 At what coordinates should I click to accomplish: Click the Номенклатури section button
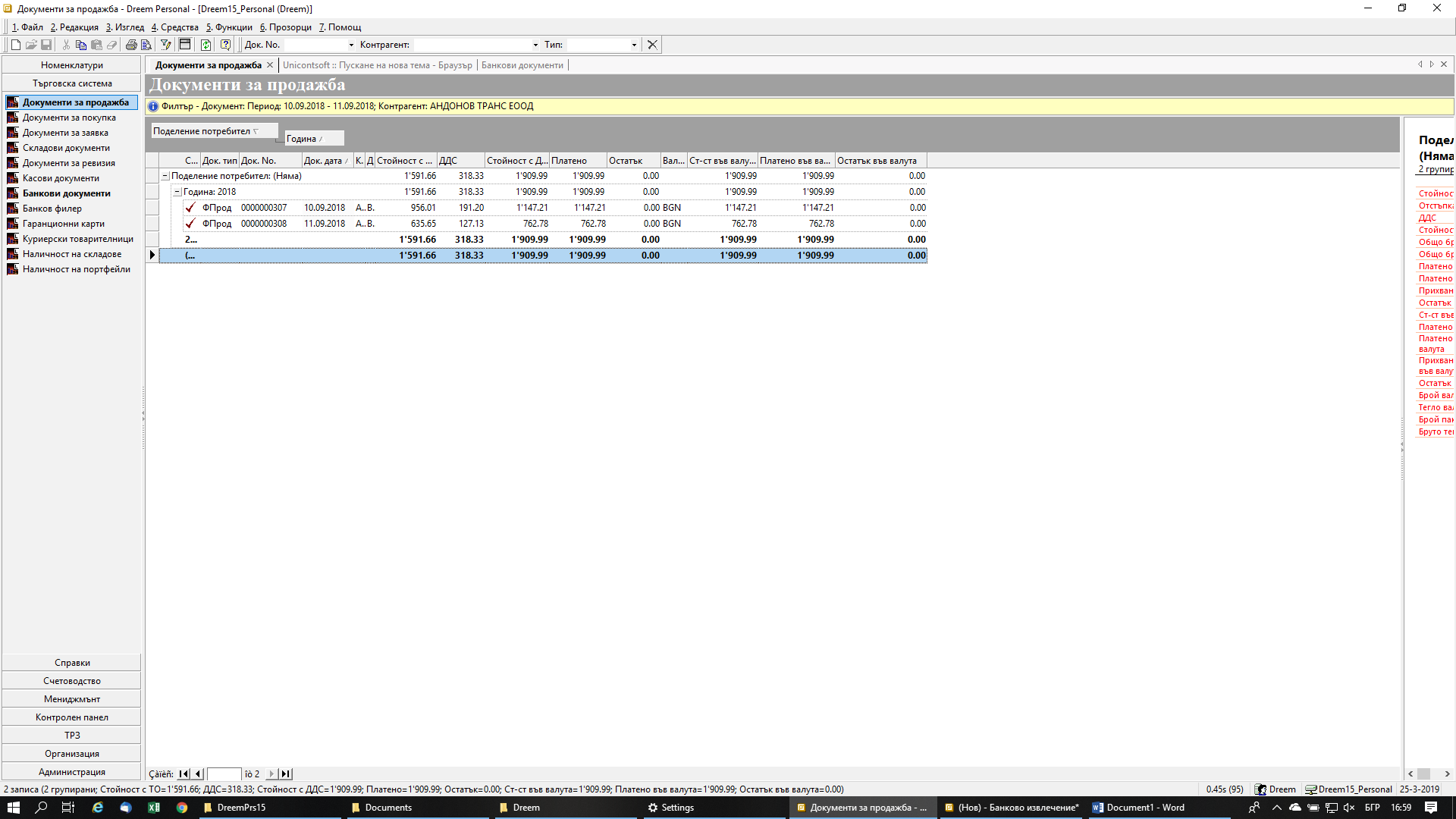72,65
